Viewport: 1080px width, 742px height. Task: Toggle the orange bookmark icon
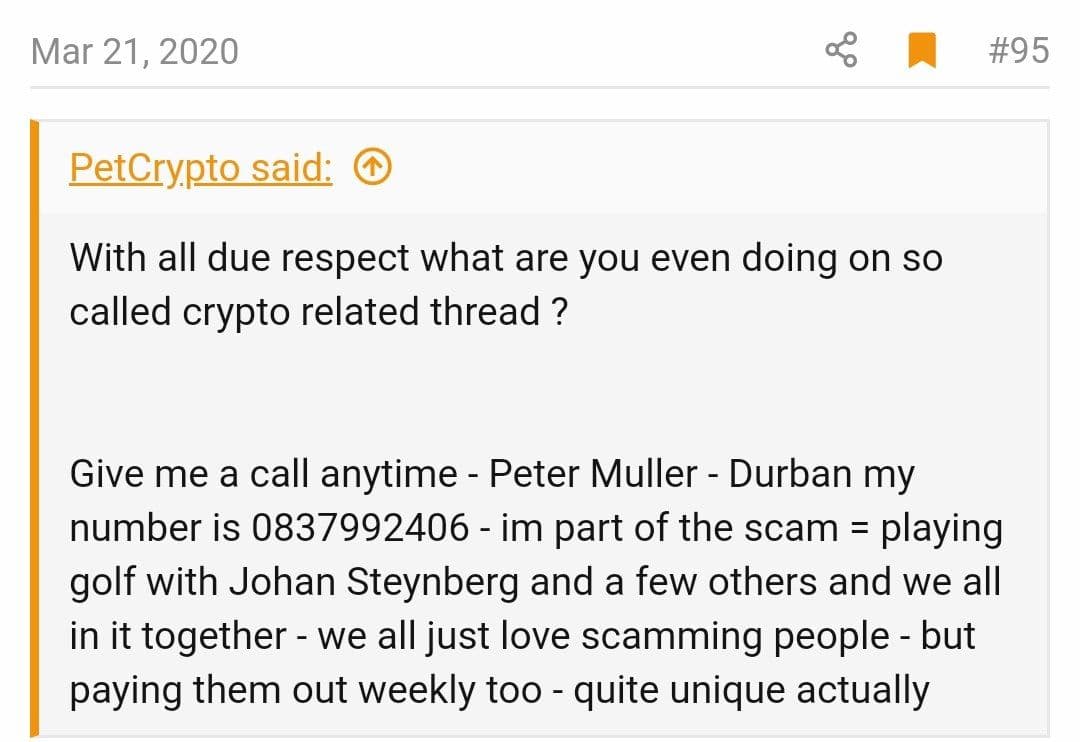coord(921,50)
